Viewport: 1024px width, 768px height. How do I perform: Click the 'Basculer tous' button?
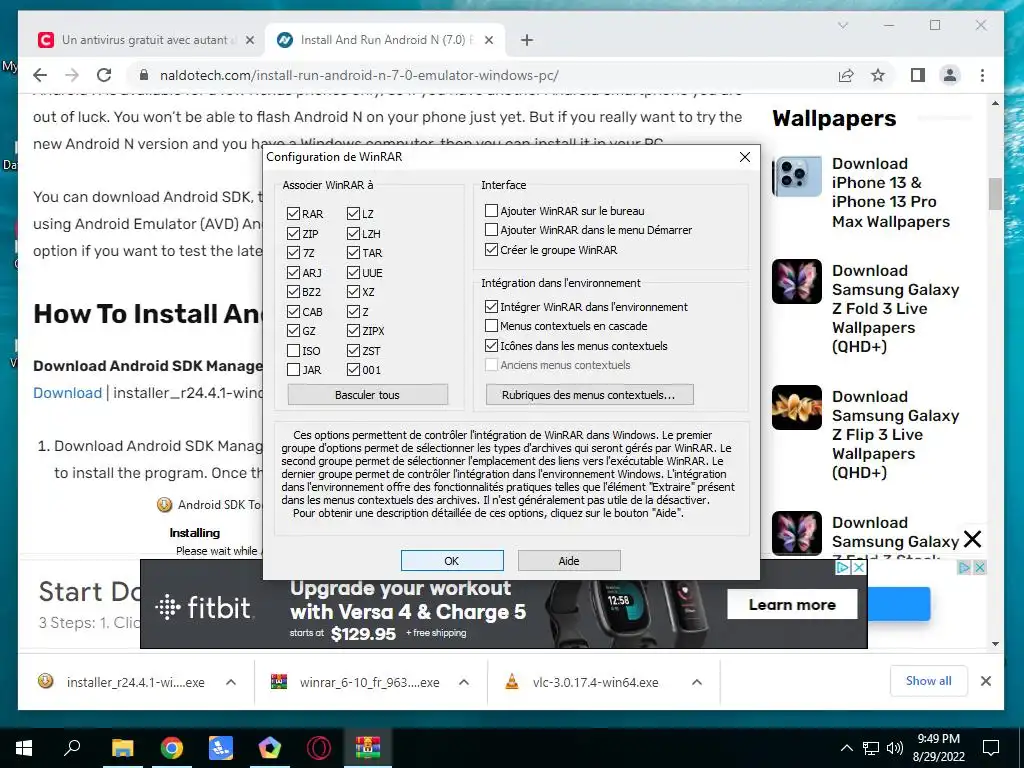368,394
